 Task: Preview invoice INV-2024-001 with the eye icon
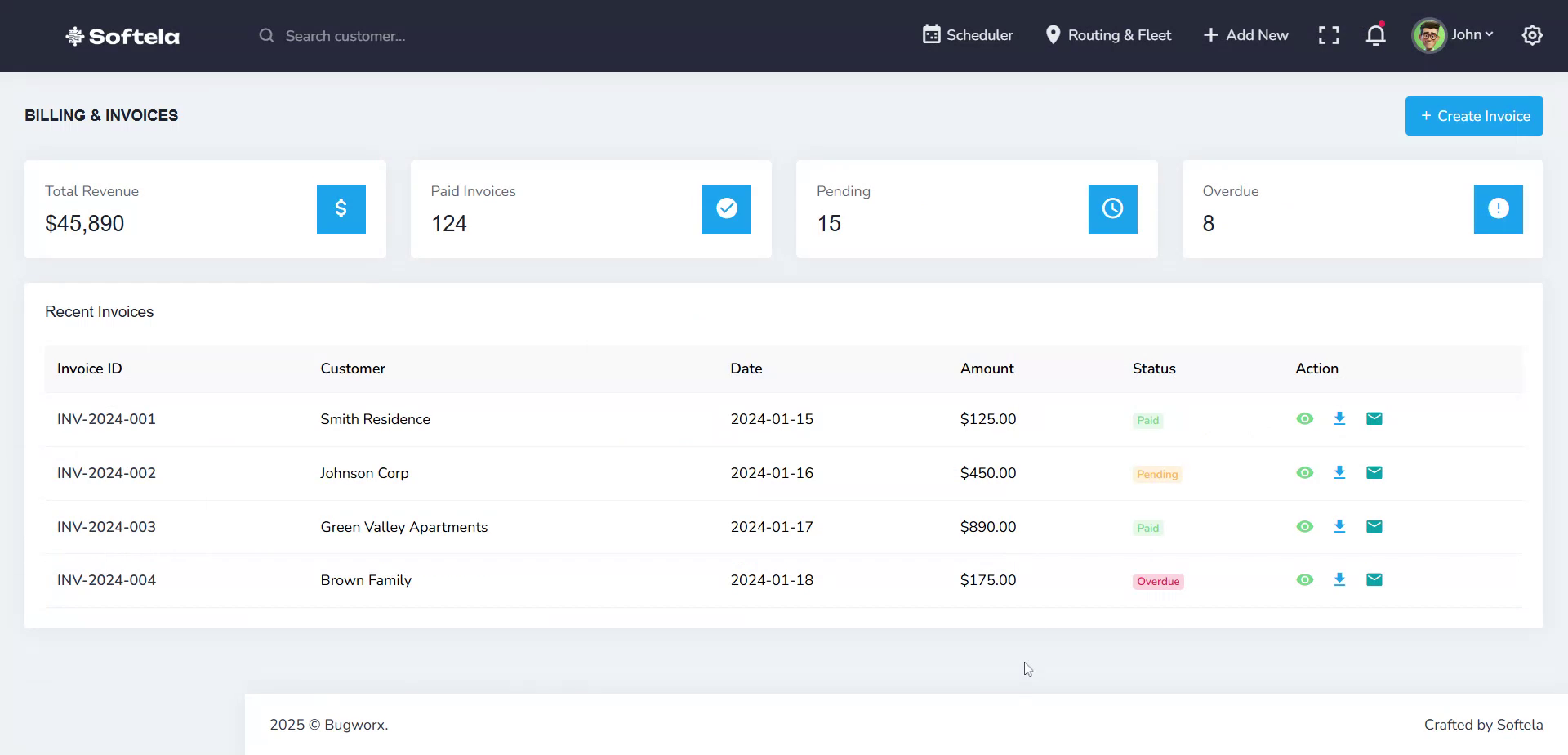pos(1304,418)
